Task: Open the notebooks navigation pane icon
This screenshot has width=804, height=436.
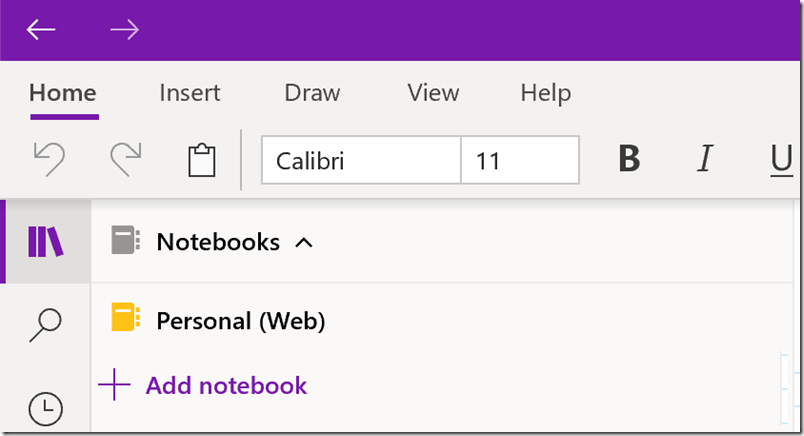Action: (45, 242)
